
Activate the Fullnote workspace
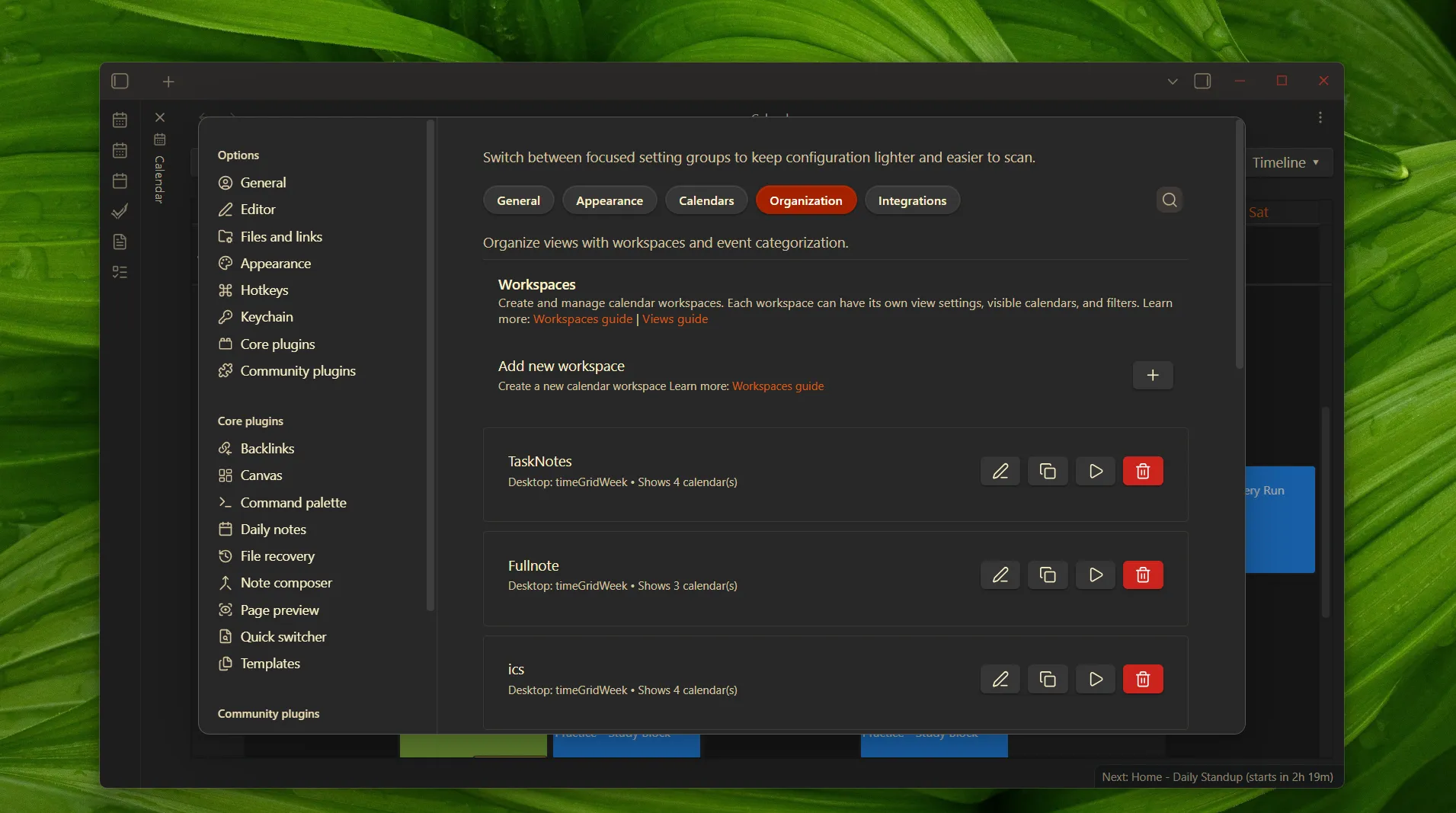[1096, 575]
